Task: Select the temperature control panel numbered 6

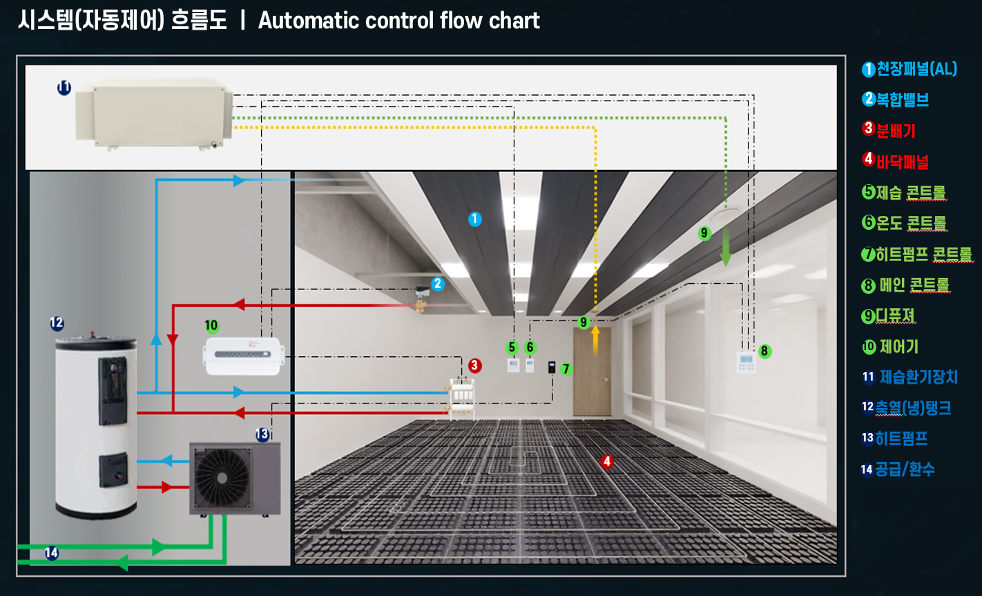Action: pyautogui.click(x=530, y=365)
